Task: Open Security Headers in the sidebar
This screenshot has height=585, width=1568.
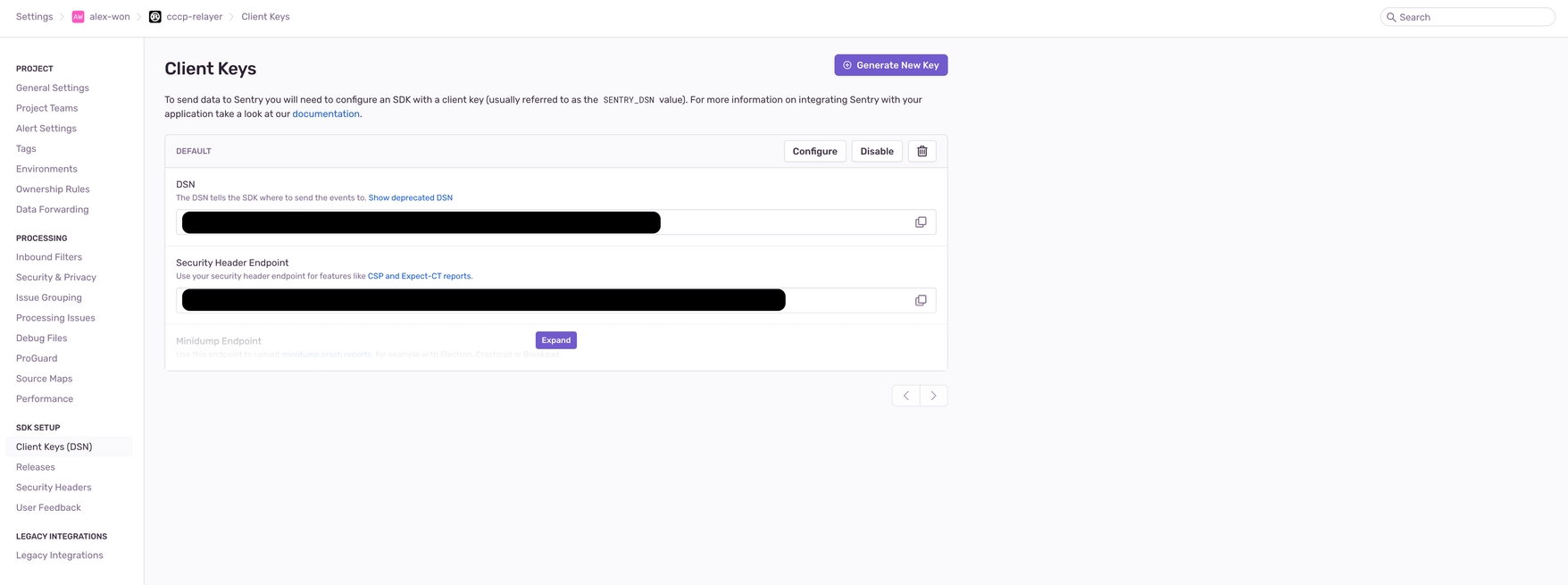Action: [54, 488]
